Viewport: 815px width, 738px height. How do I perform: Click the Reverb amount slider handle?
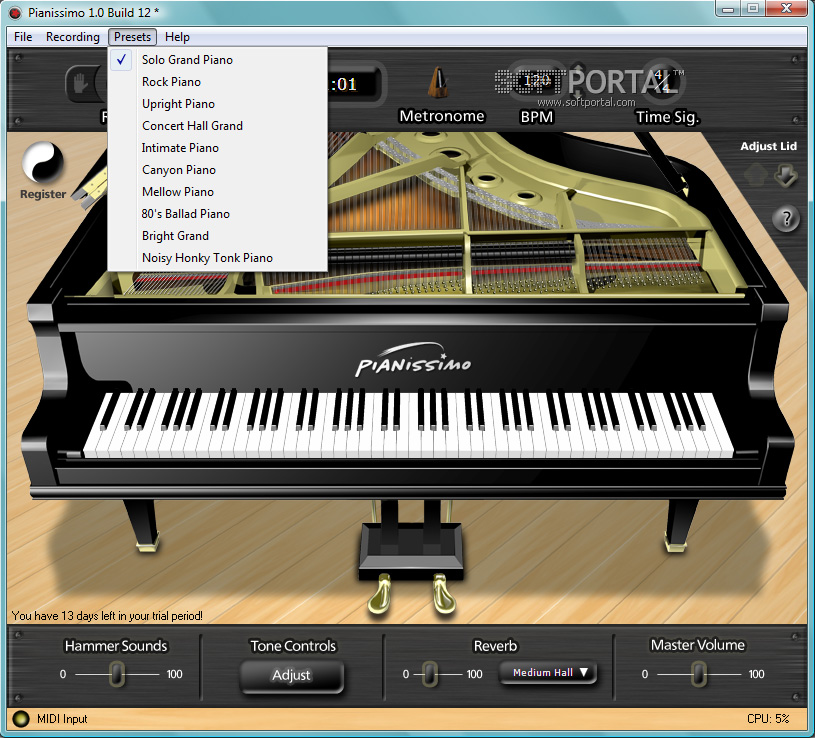[430, 674]
